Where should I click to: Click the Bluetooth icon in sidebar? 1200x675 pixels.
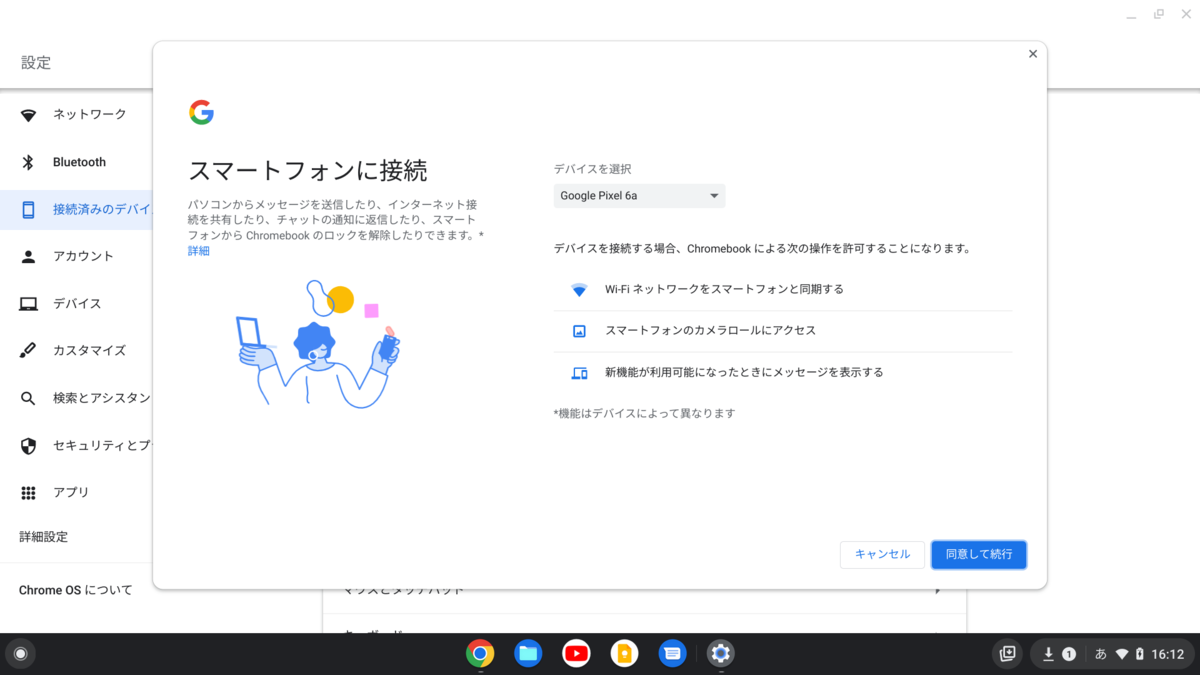29,162
